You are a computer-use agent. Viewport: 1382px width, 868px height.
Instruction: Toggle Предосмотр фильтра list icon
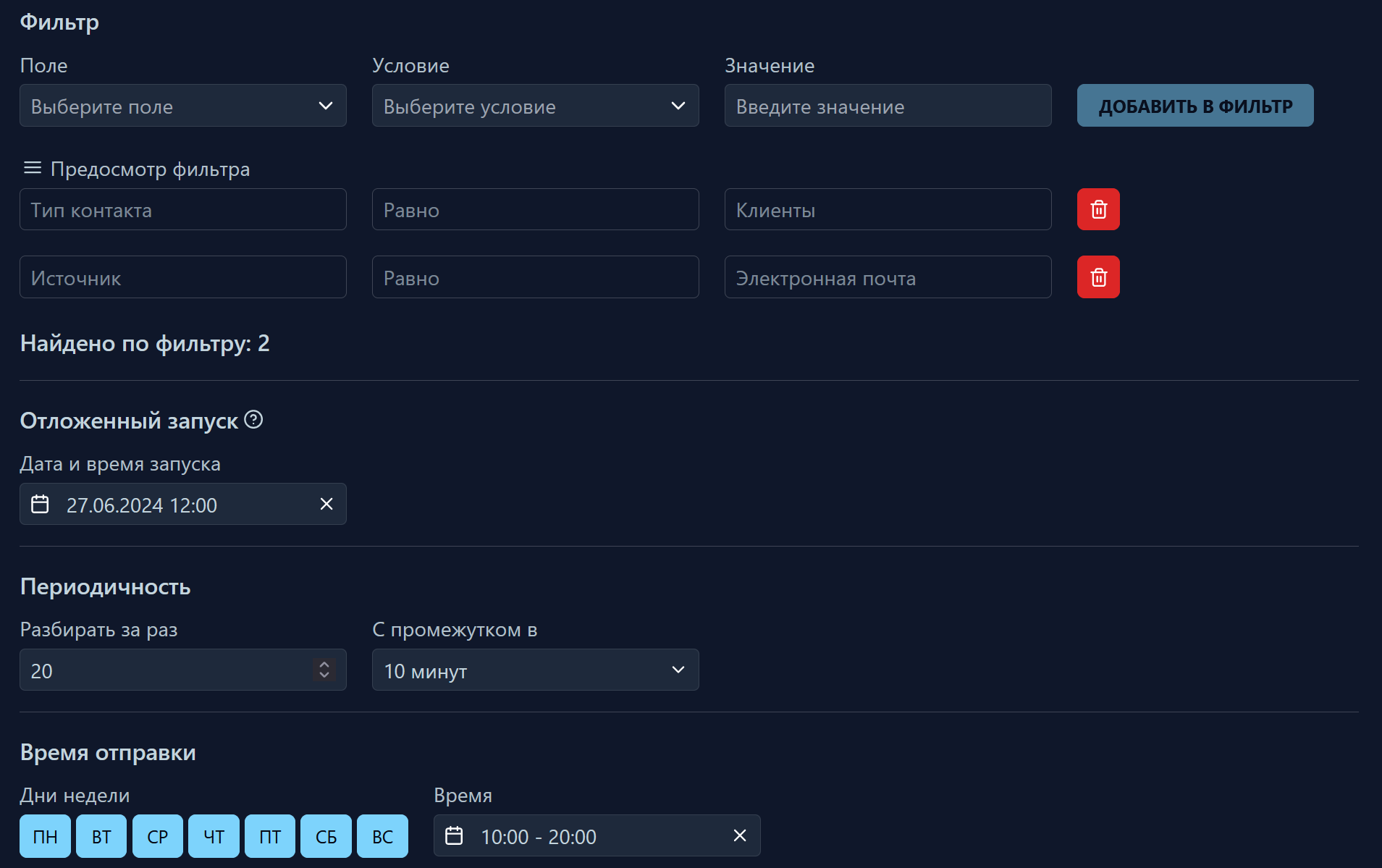[33, 168]
